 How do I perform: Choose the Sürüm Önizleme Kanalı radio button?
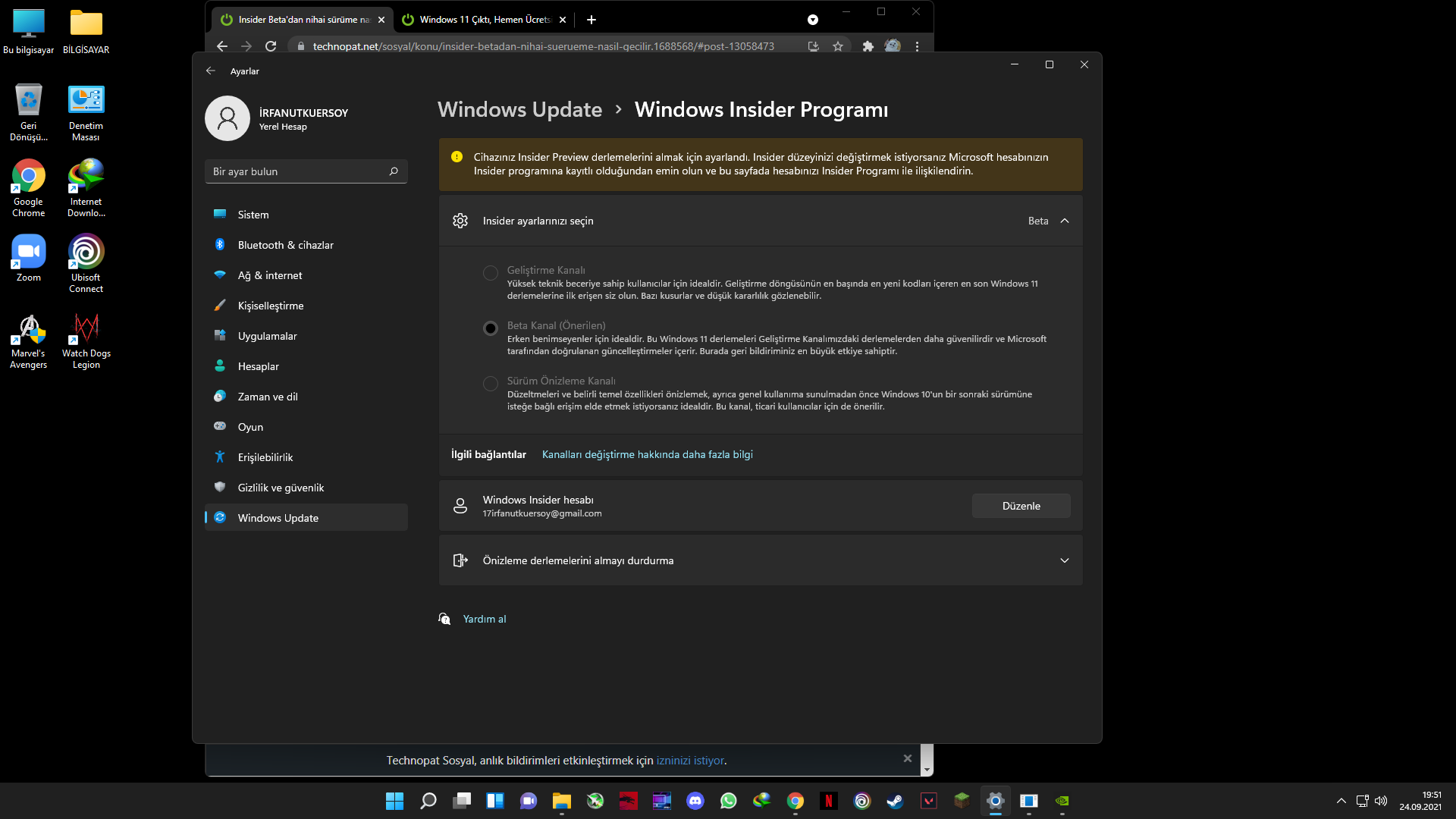491,384
